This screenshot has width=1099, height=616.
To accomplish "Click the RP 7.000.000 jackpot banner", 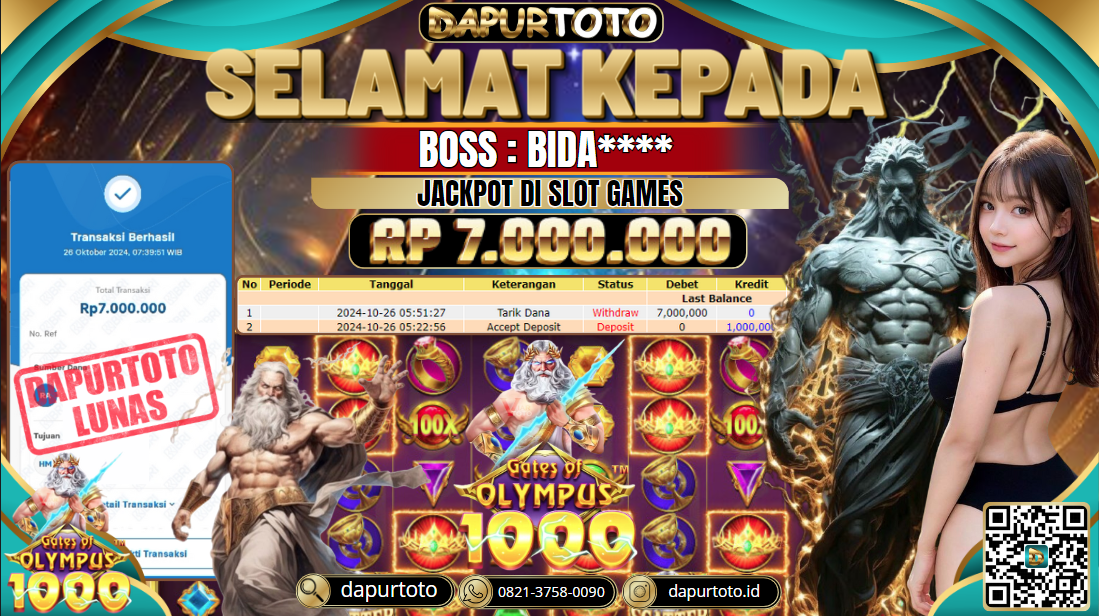I will [x=547, y=241].
